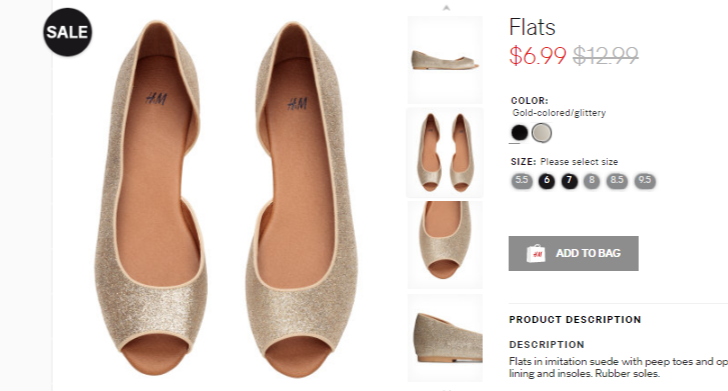Select the gold glittery color swatch

pos(542,133)
